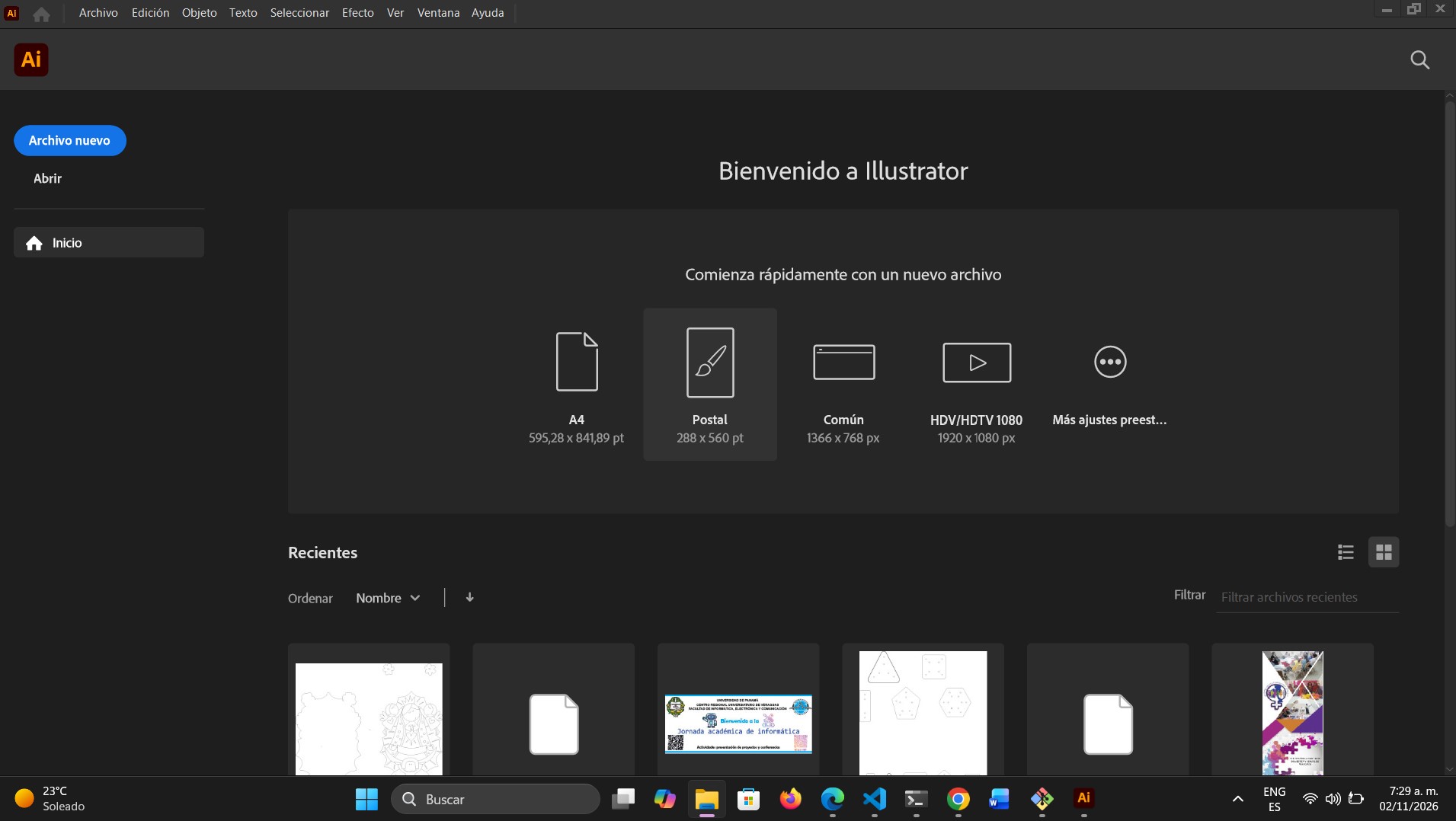Open the Seleccionar menu
This screenshot has width=1456, height=821.
[x=299, y=13]
